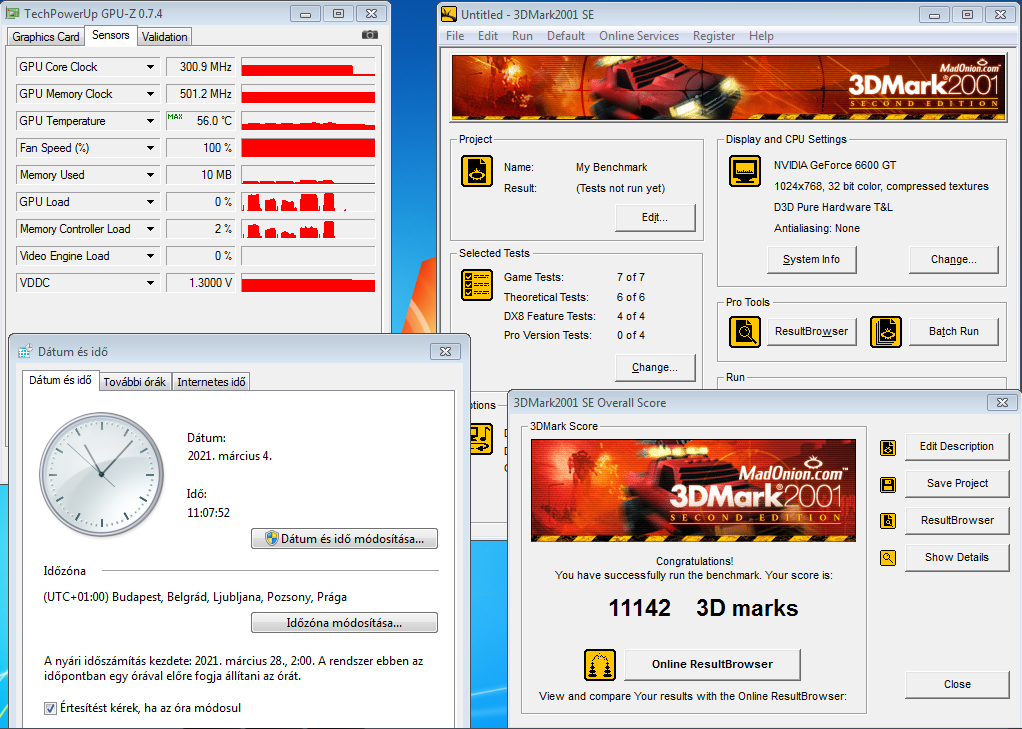This screenshot has width=1022, height=729.
Task: Click the Batch Run button
Action: [954, 332]
